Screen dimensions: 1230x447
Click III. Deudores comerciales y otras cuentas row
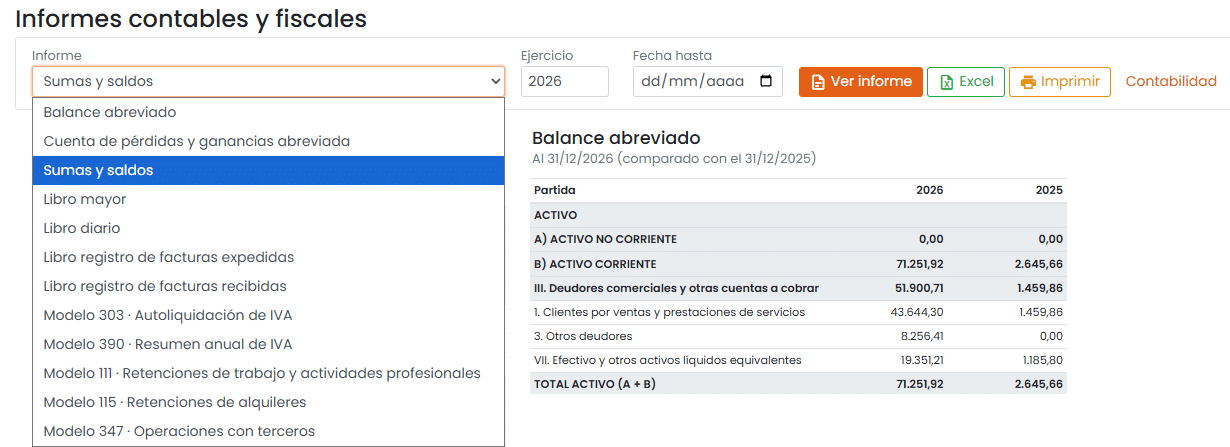point(798,288)
